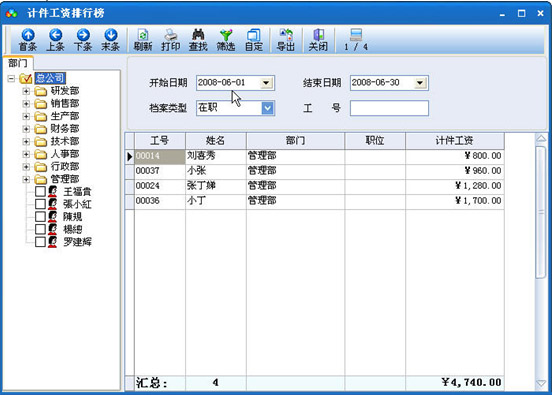Toggle the 管理部 node expander
553x395 pixels.
tap(26, 180)
